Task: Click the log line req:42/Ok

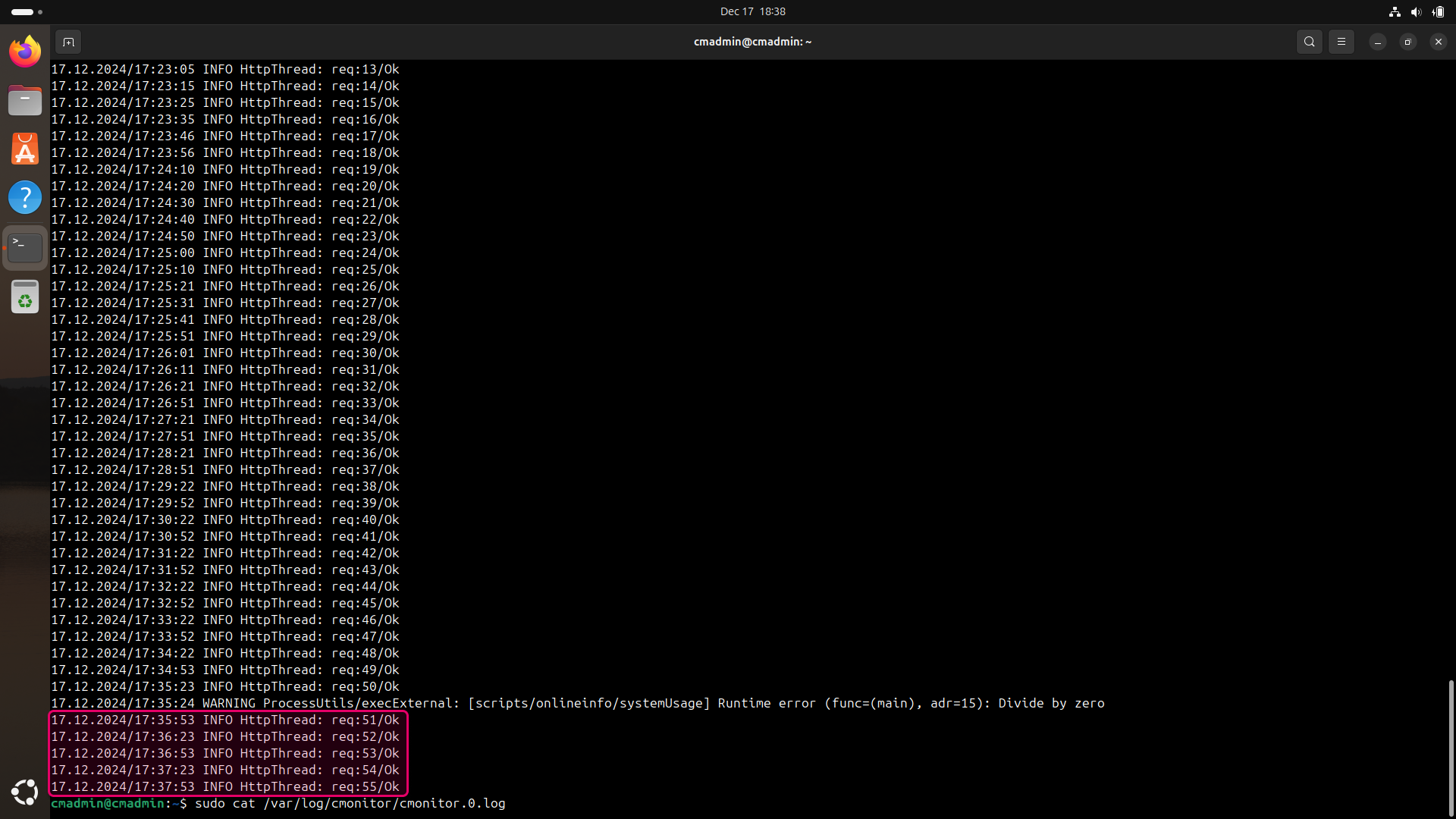Action: [225, 553]
